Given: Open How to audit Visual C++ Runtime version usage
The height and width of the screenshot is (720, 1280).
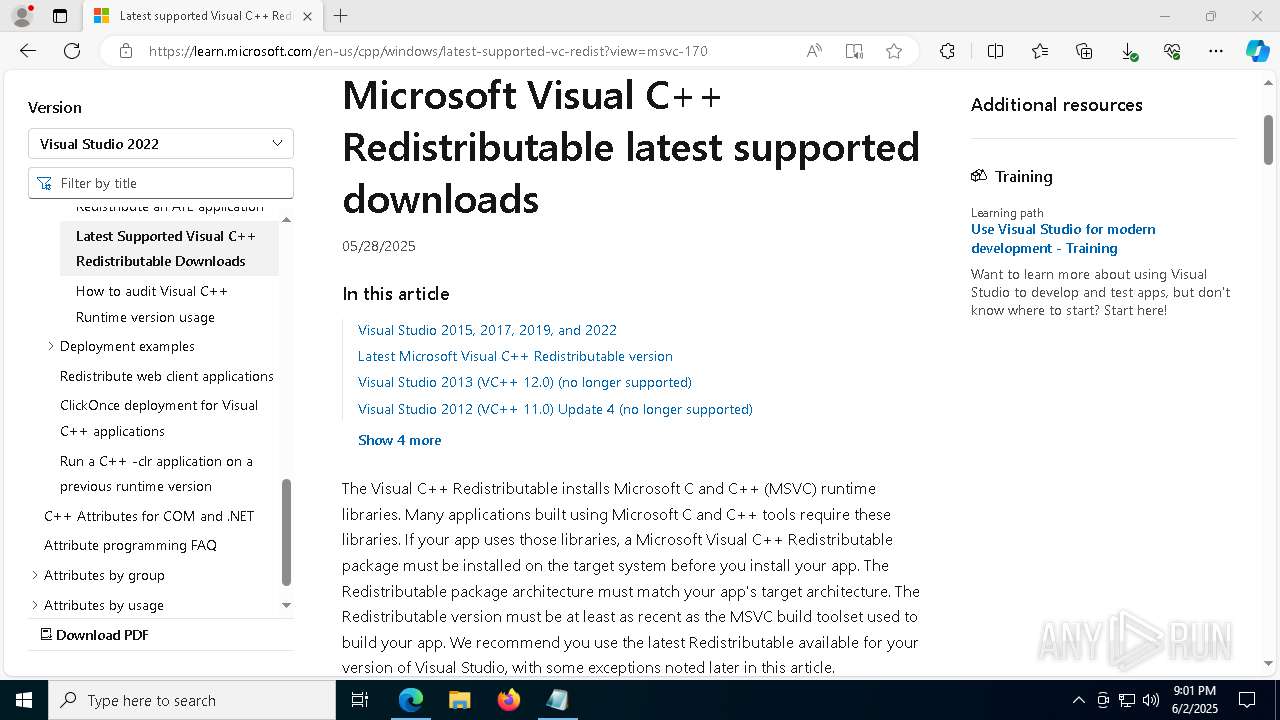Looking at the screenshot, I should pos(152,304).
